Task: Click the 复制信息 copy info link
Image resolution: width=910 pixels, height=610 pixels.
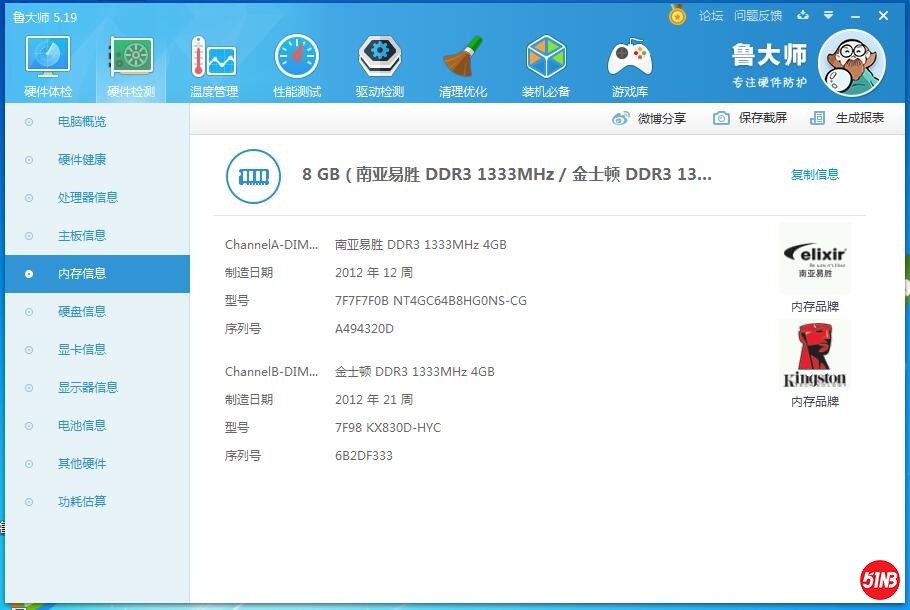Action: tap(814, 175)
